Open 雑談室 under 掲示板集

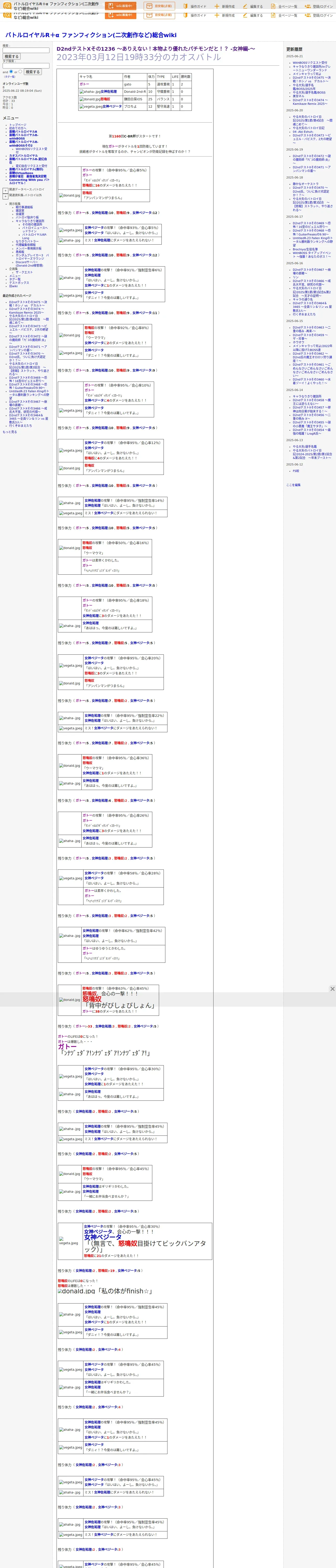(x=20, y=211)
